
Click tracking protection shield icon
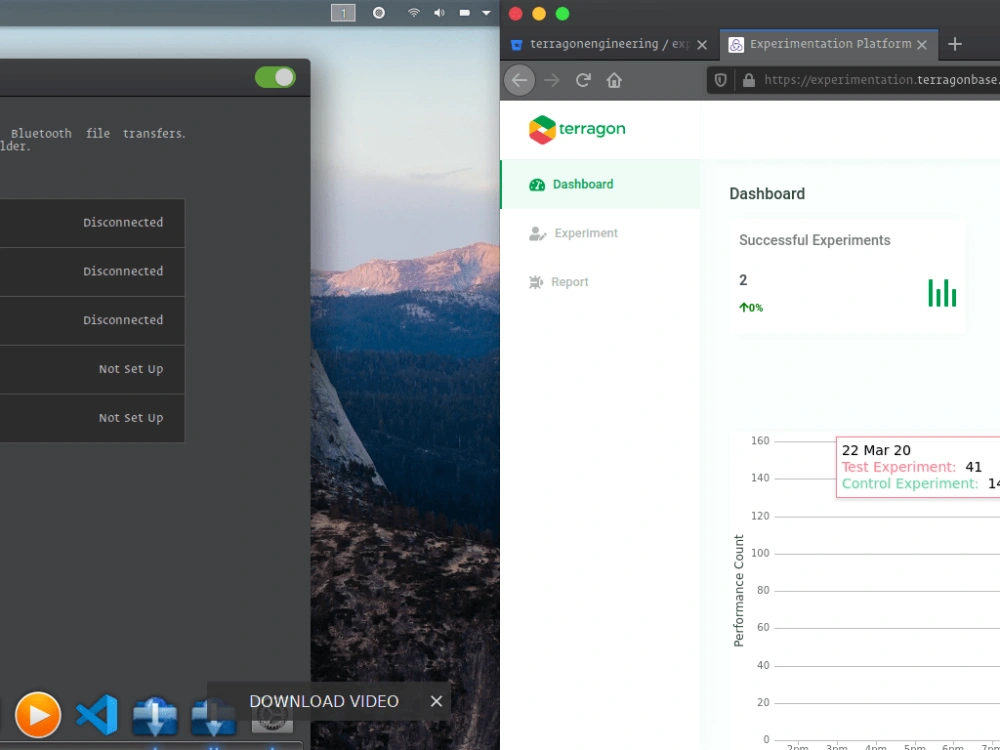click(x=721, y=80)
